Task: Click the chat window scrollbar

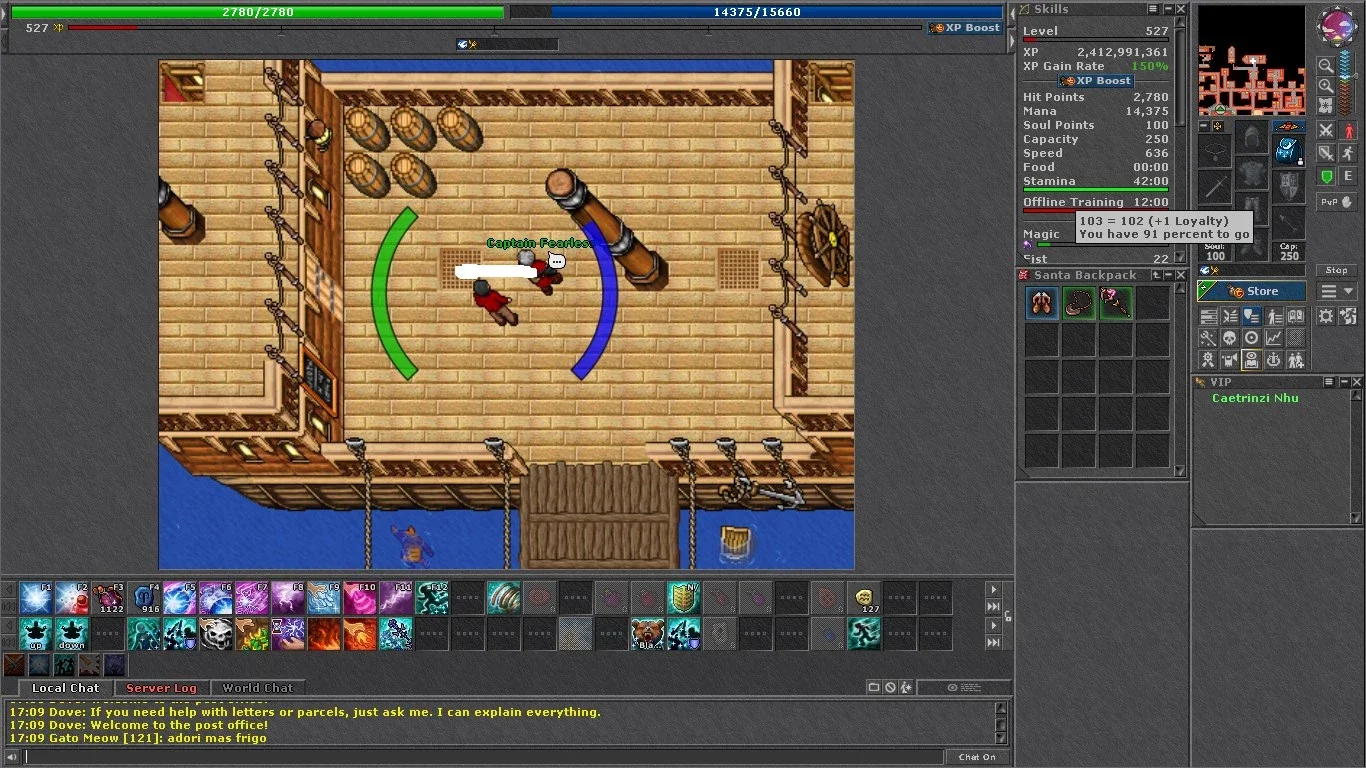Action: click(1001, 722)
